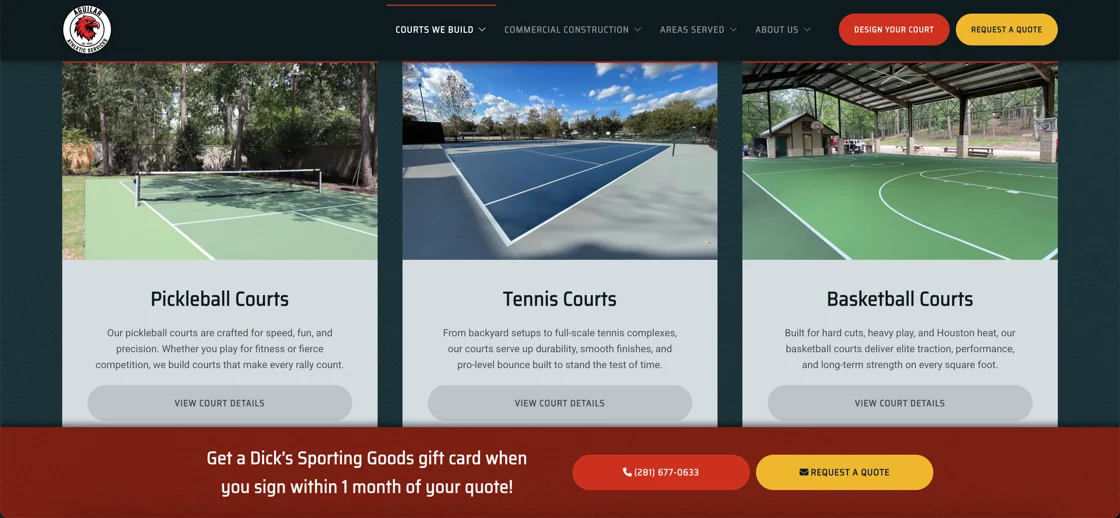
Task: View court details for Basketball Courts
Action: [899, 403]
